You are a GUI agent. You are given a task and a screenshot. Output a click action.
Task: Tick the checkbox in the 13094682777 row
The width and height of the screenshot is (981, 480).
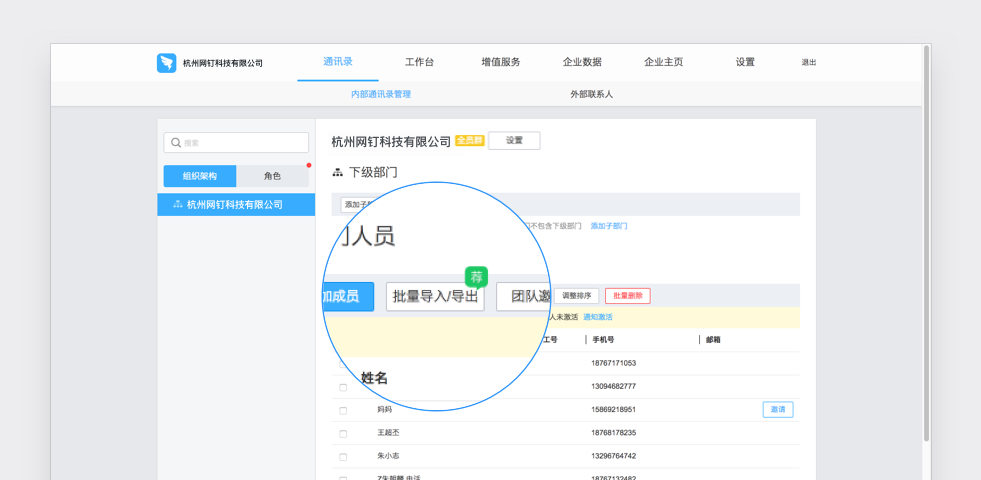(x=343, y=387)
